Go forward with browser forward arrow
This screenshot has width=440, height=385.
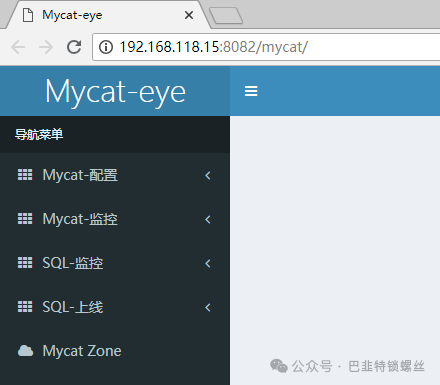pyautogui.click(x=46, y=47)
